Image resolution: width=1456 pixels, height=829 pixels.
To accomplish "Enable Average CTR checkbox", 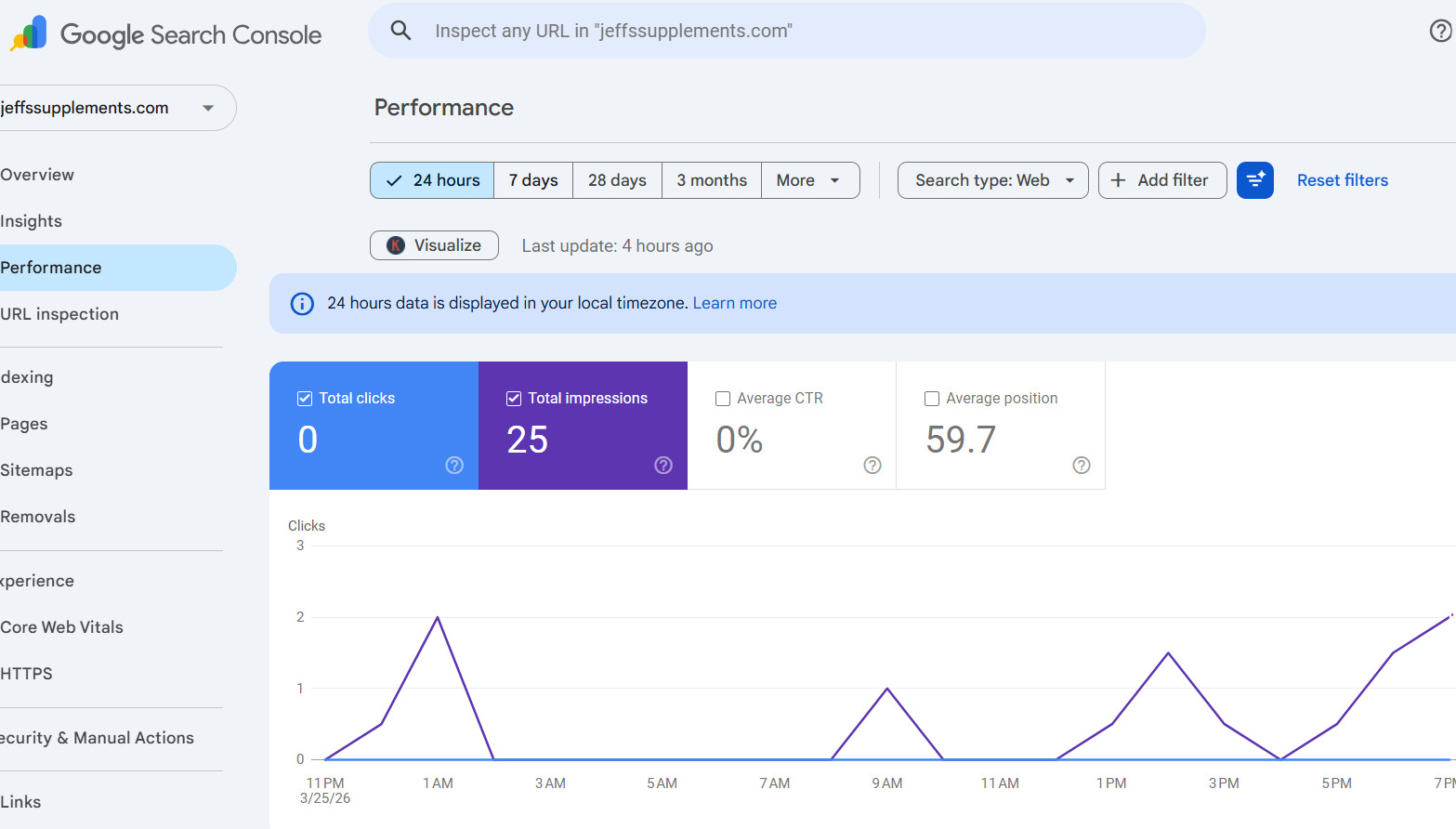I will pyautogui.click(x=722, y=399).
